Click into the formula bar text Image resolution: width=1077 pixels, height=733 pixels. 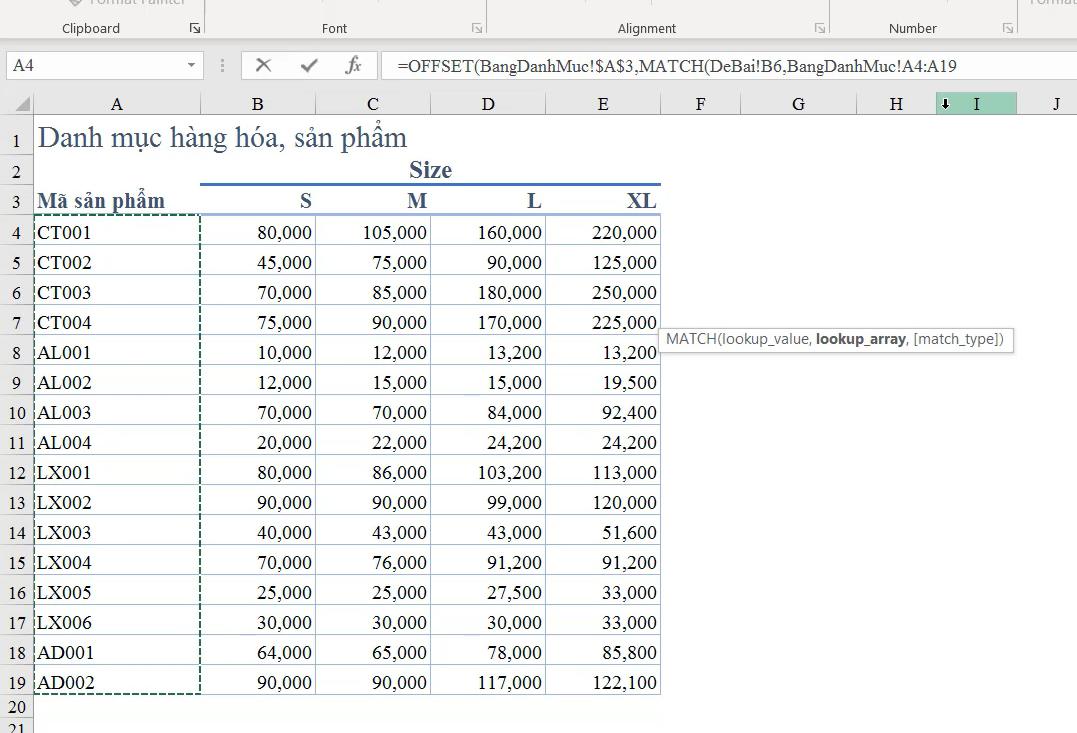[x=700, y=66]
